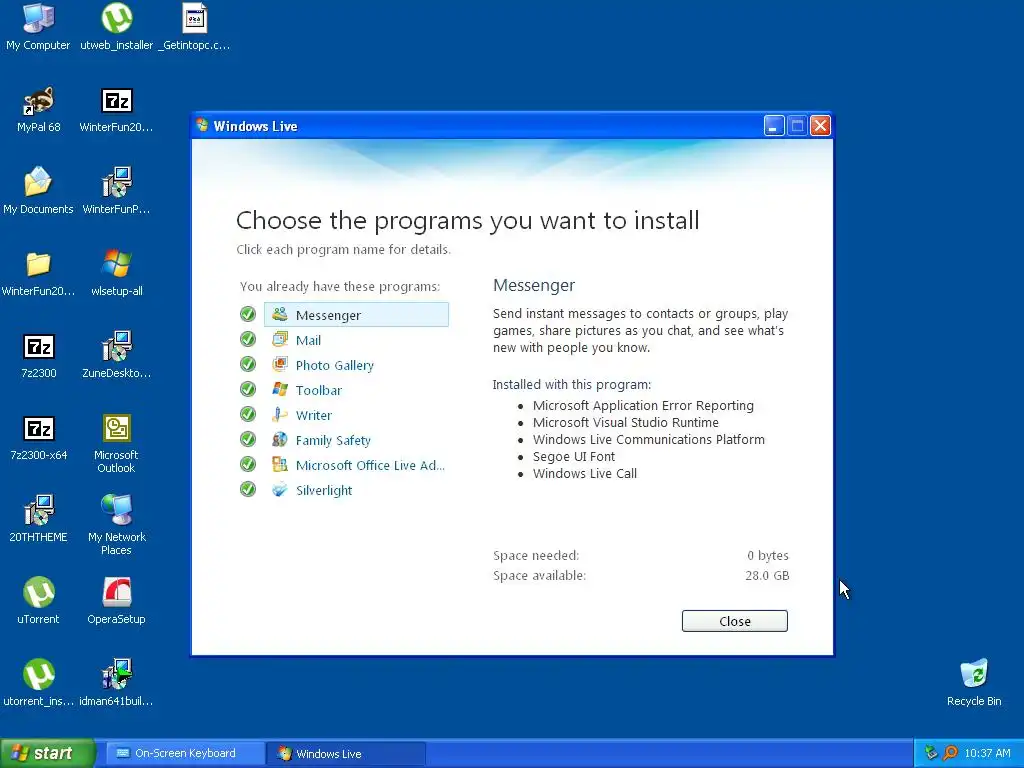Click the 10:37 AM clock
The height and width of the screenshot is (768, 1024).
tap(987, 753)
